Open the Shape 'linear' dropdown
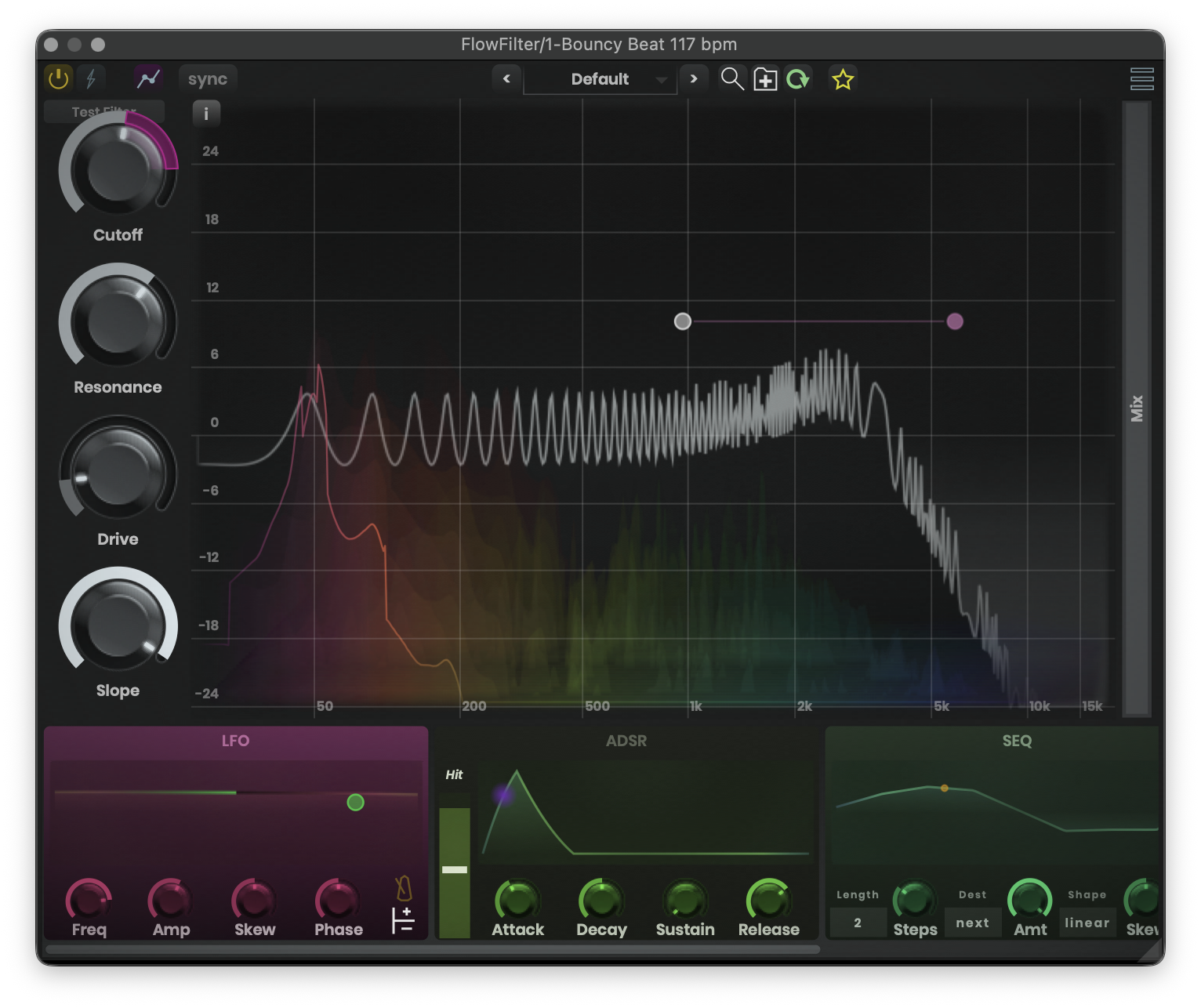Viewport: 1201px width, 1008px height. (1087, 923)
